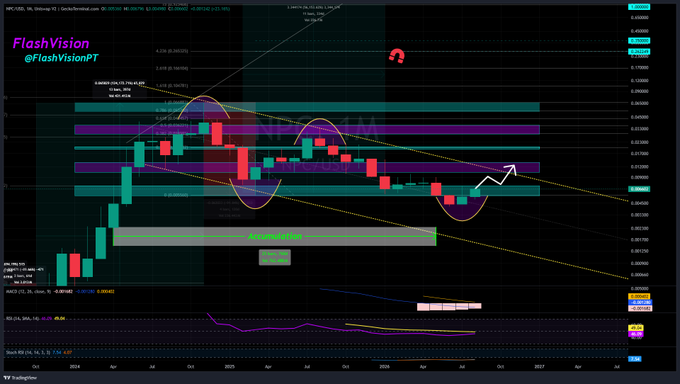Screen dimensions: 680x384
Task: Click the 0.090000 price axis value
Action: click(x=640, y=92)
